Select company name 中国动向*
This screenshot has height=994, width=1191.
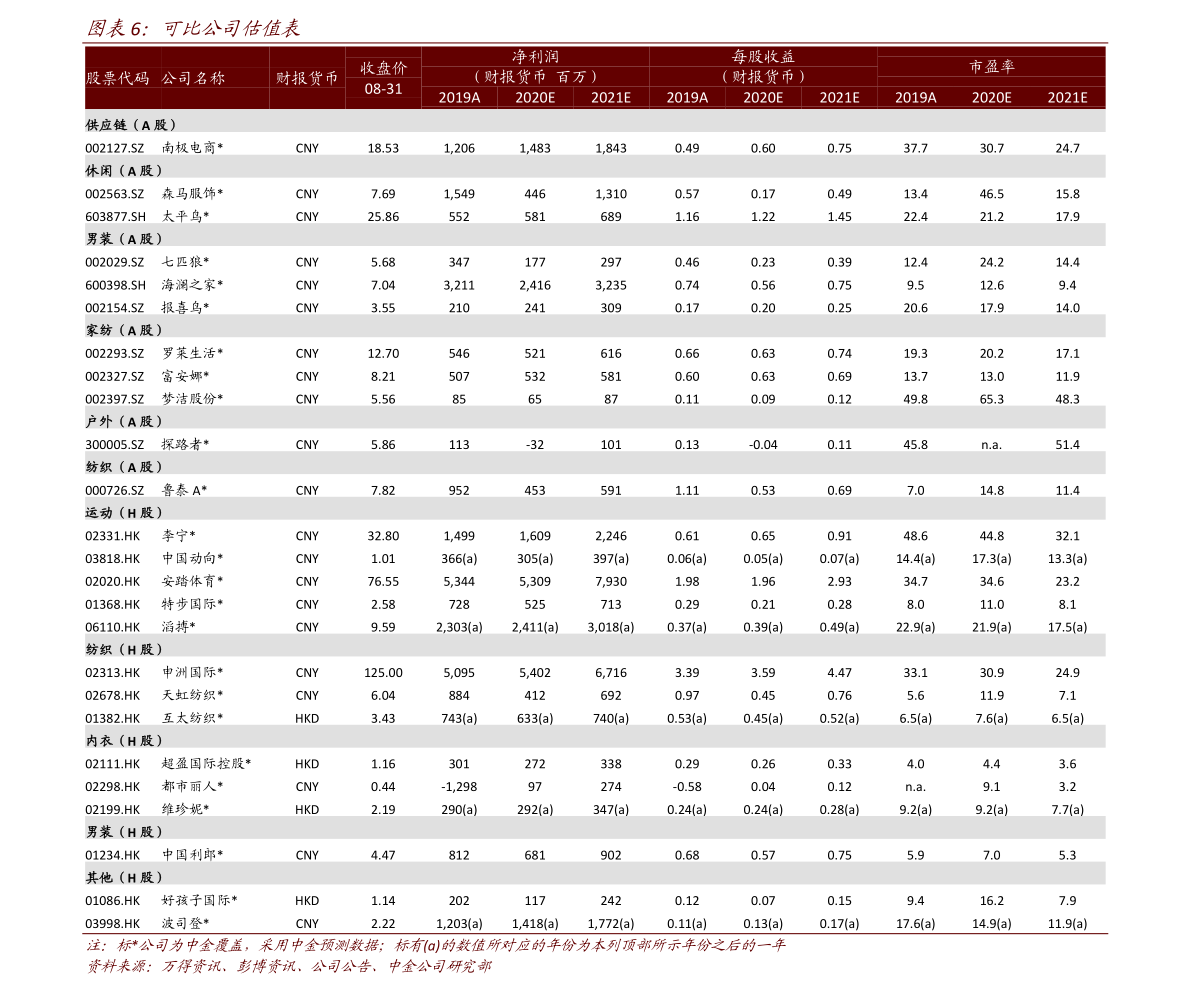point(192,558)
